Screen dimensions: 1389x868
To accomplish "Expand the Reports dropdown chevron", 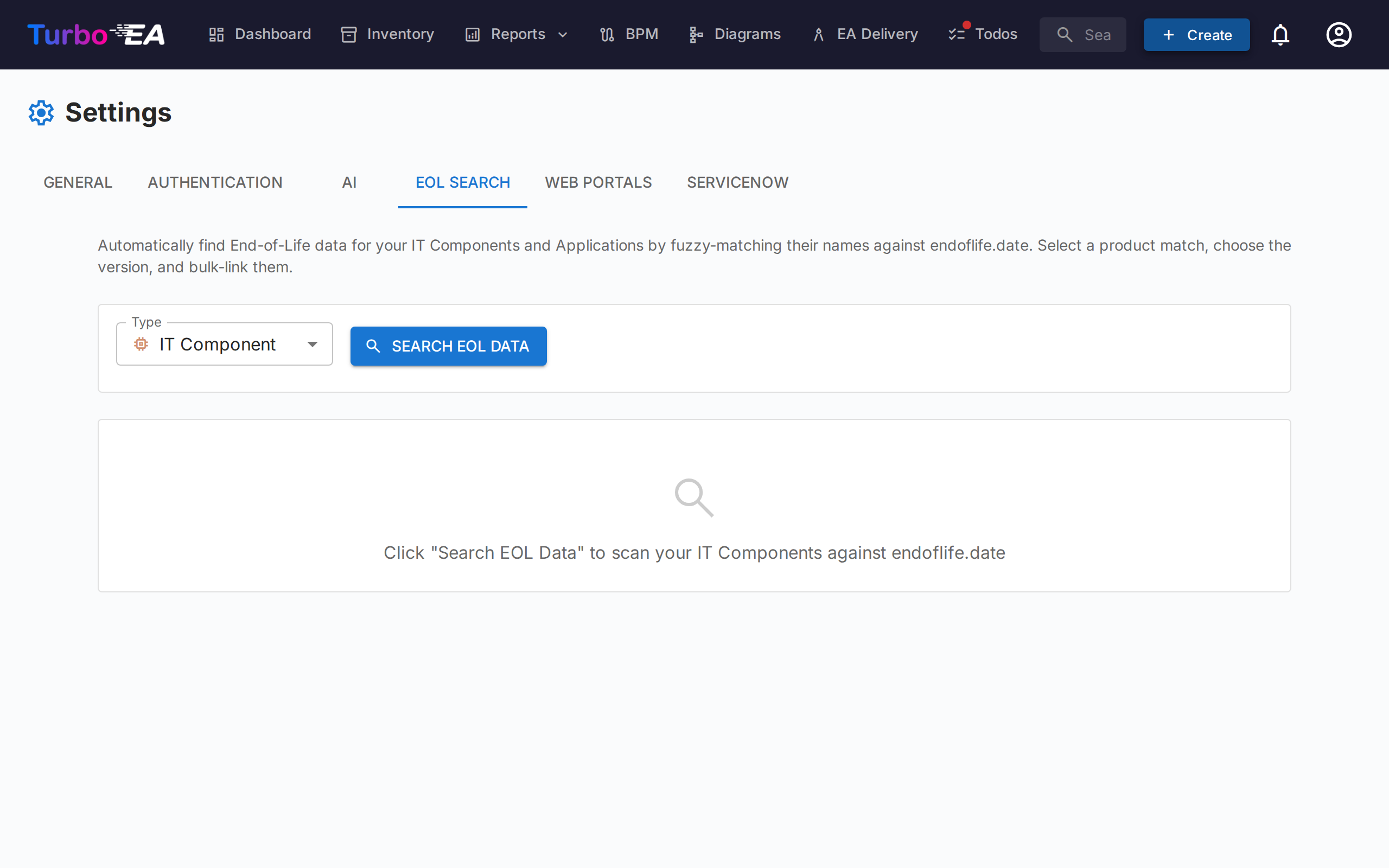I will tap(563, 34).
